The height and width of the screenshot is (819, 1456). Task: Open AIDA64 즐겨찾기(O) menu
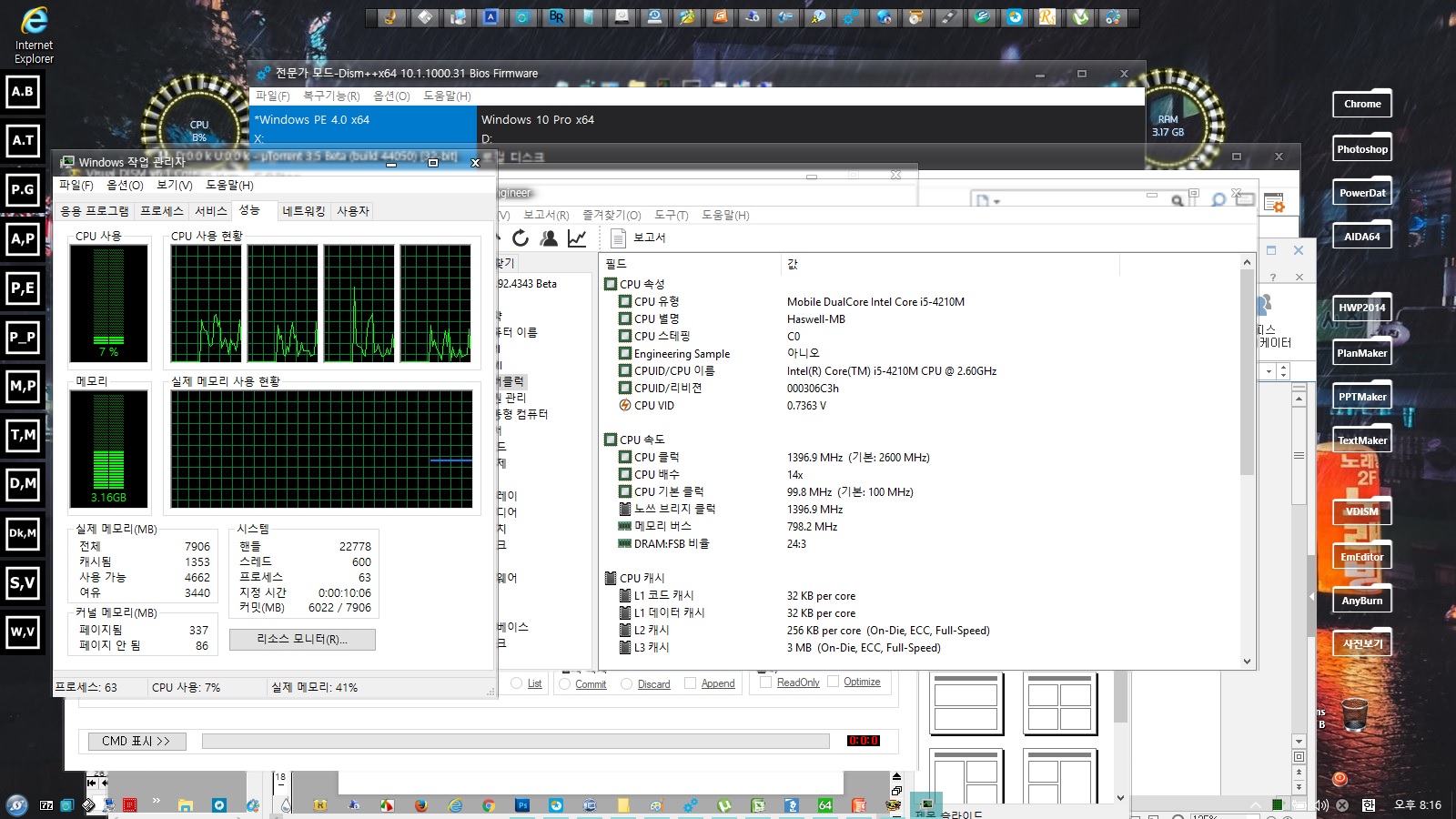(x=612, y=215)
